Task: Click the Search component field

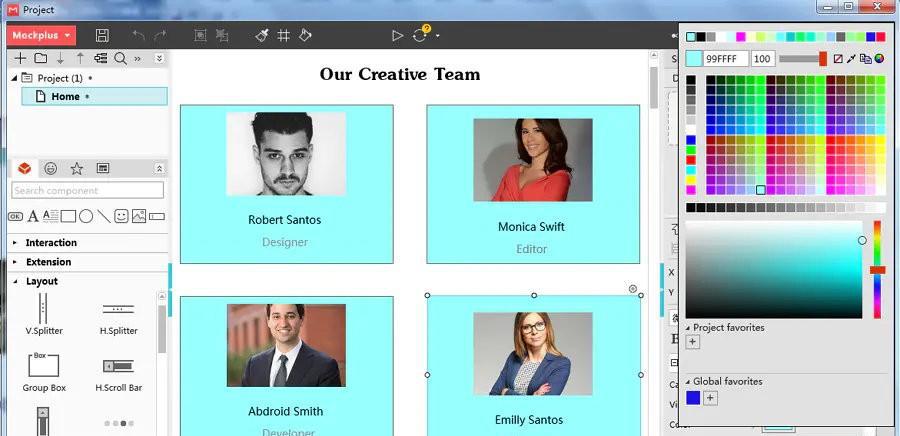Action: [87, 190]
